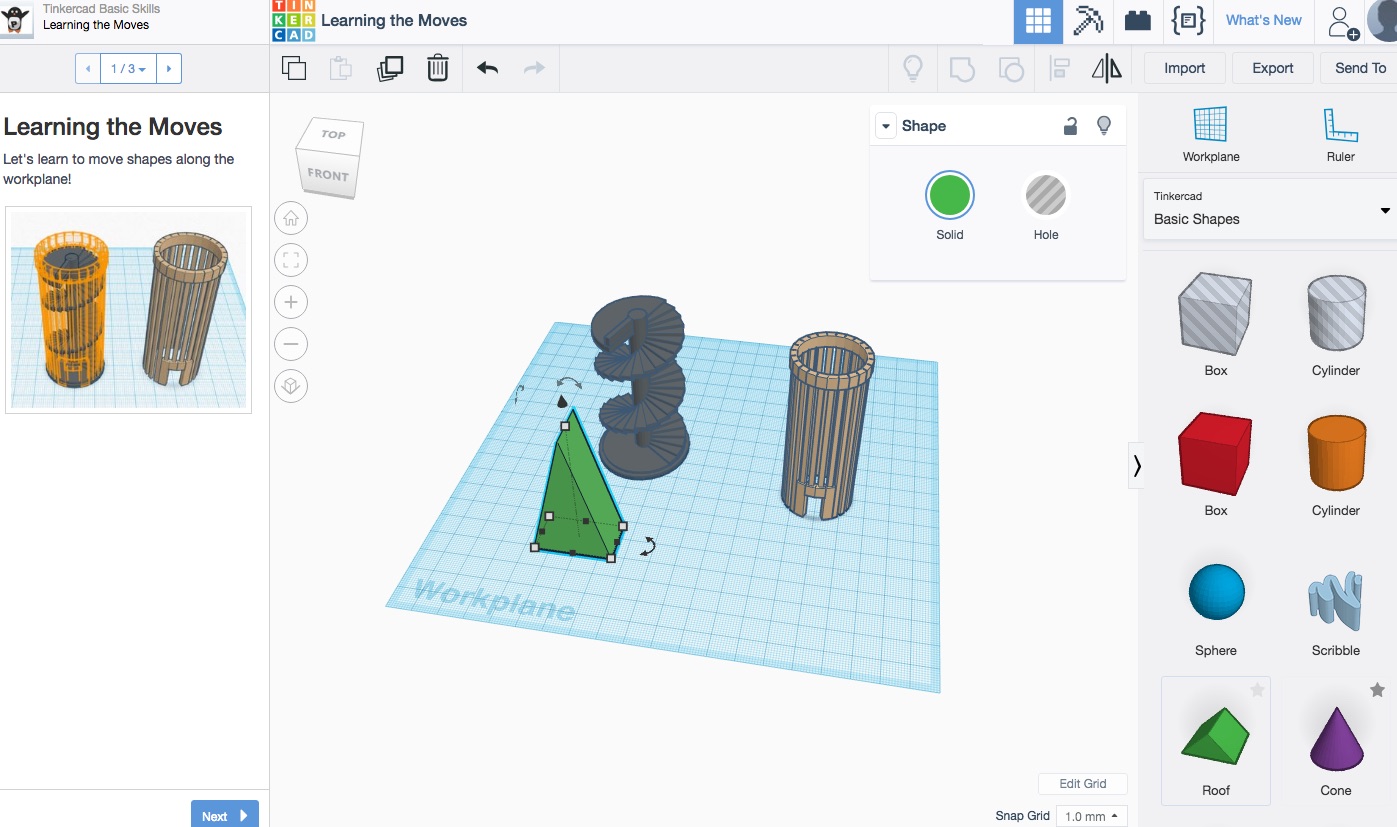Click the Ungroup shapes icon
This screenshot has width=1397, height=827.
click(x=1011, y=68)
